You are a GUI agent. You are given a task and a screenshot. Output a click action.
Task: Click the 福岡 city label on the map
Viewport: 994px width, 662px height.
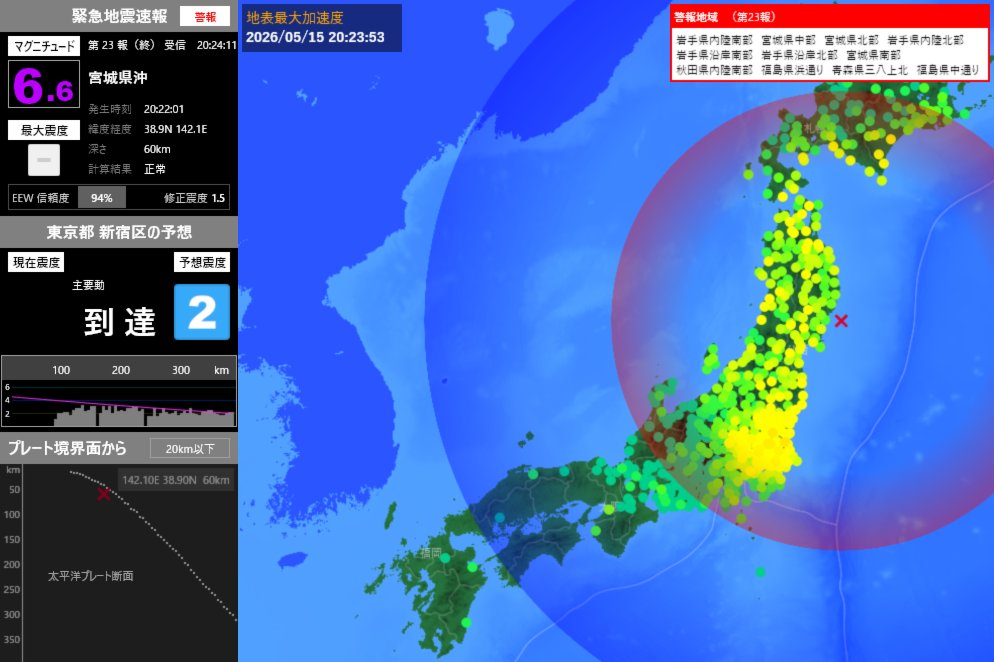coord(430,553)
